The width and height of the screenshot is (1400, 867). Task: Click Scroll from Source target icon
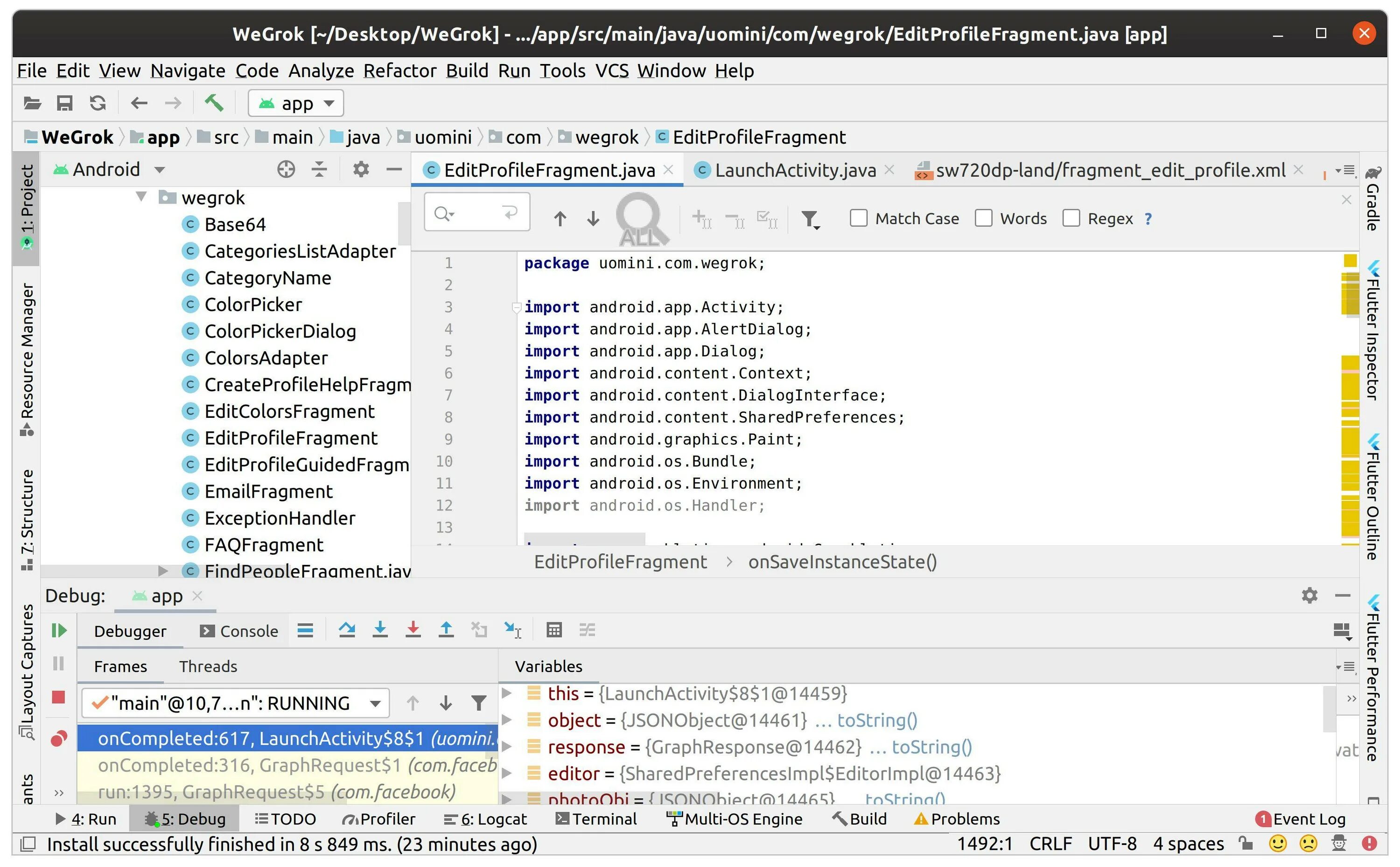click(286, 169)
